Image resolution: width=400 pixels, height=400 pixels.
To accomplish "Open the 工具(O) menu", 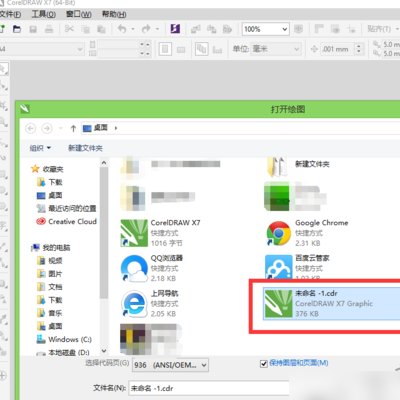I will [x=44, y=14].
